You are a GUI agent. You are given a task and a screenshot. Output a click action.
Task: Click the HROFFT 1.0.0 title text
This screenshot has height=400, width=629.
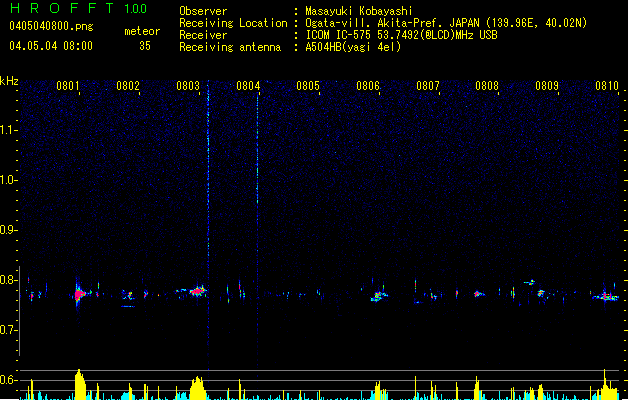click(79, 8)
